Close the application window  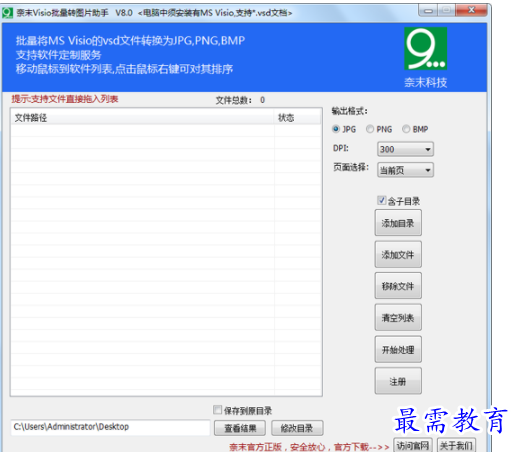471,10
